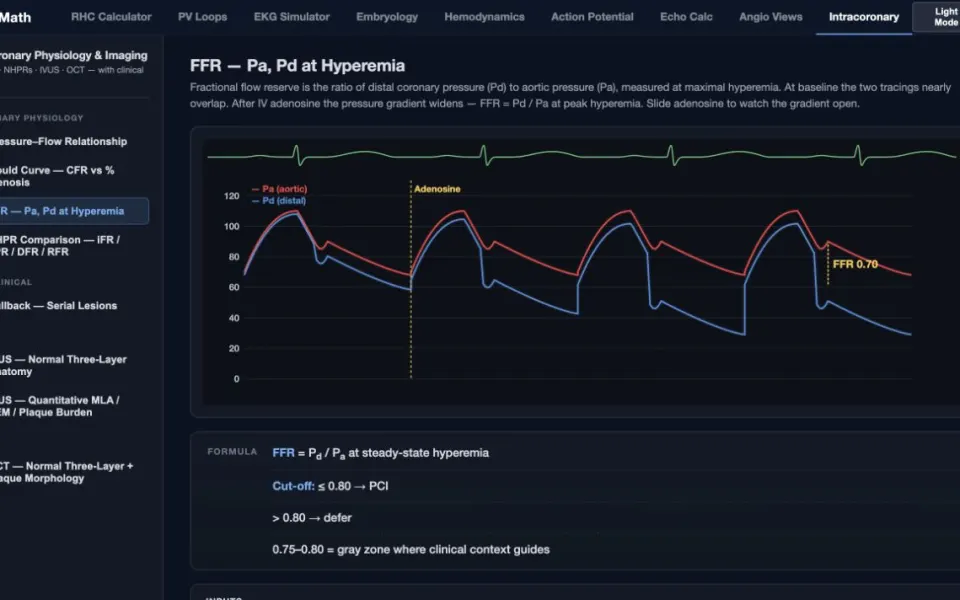
Task: Open OCT — Normal Three-Layer + Plaque Morphology
Action: click(x=66, y=472)
